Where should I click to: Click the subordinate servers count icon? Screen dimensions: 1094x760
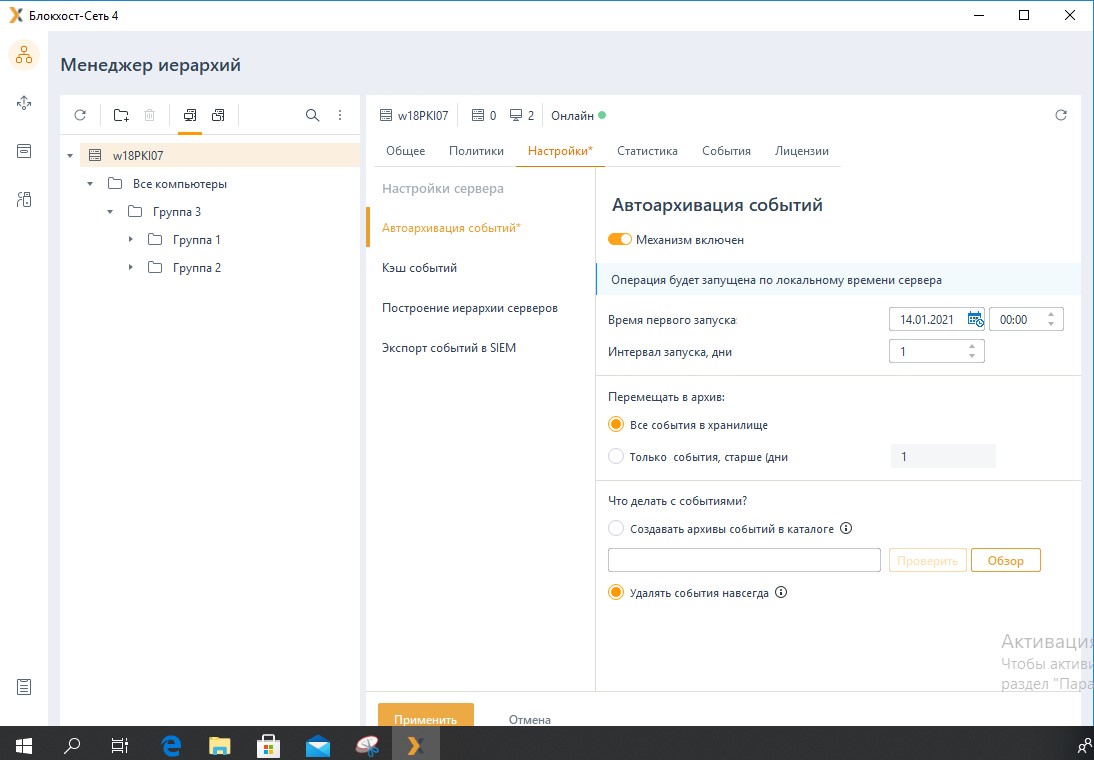(478, 116)
